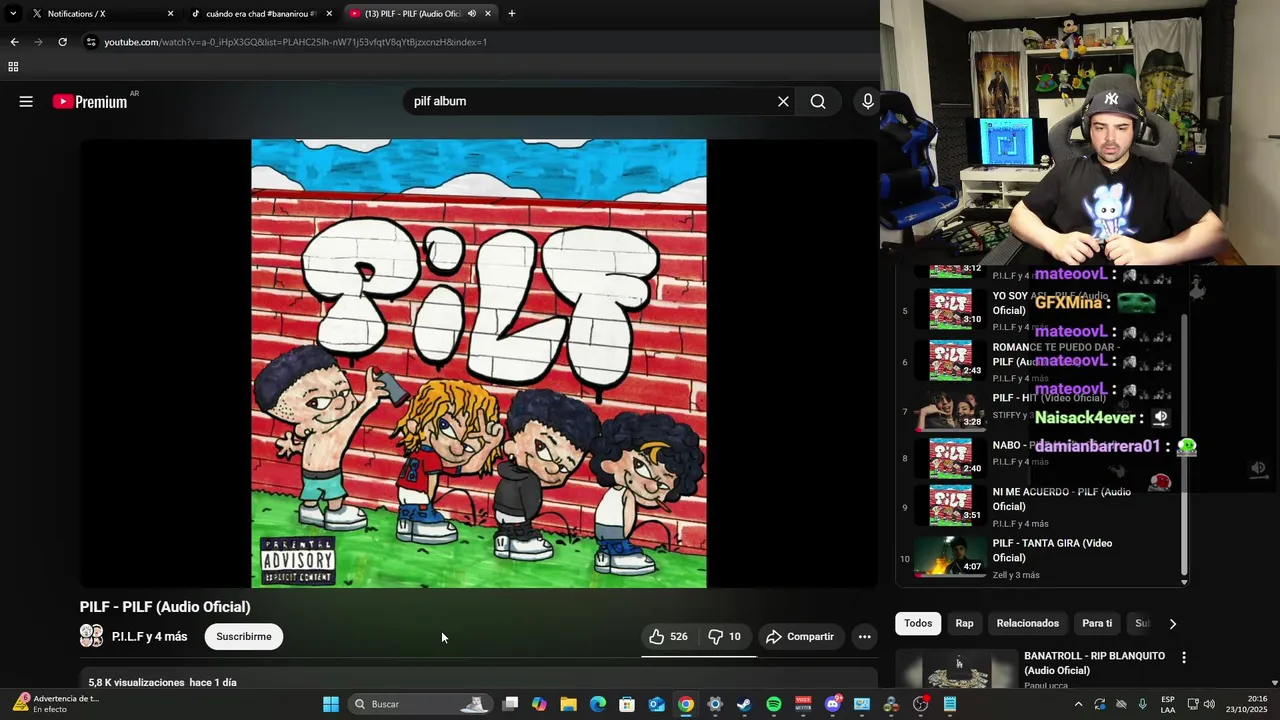
Task: Open Steam from the taskbar
Action: pyautogui.click(x=744, y=704)
